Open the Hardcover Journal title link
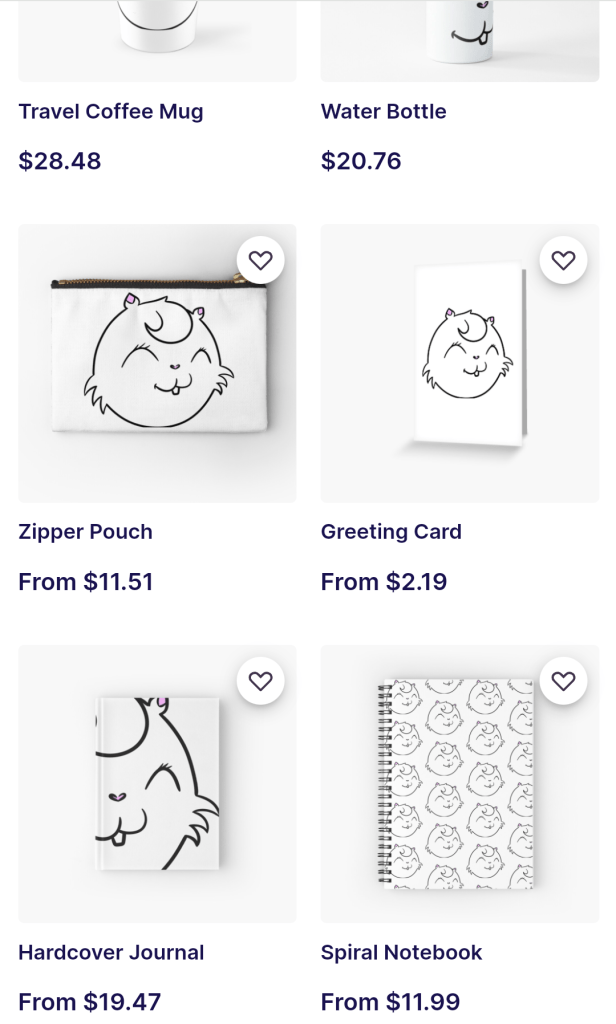The height and width of the screenshot is (1024, 616). (x=111, y=952)
